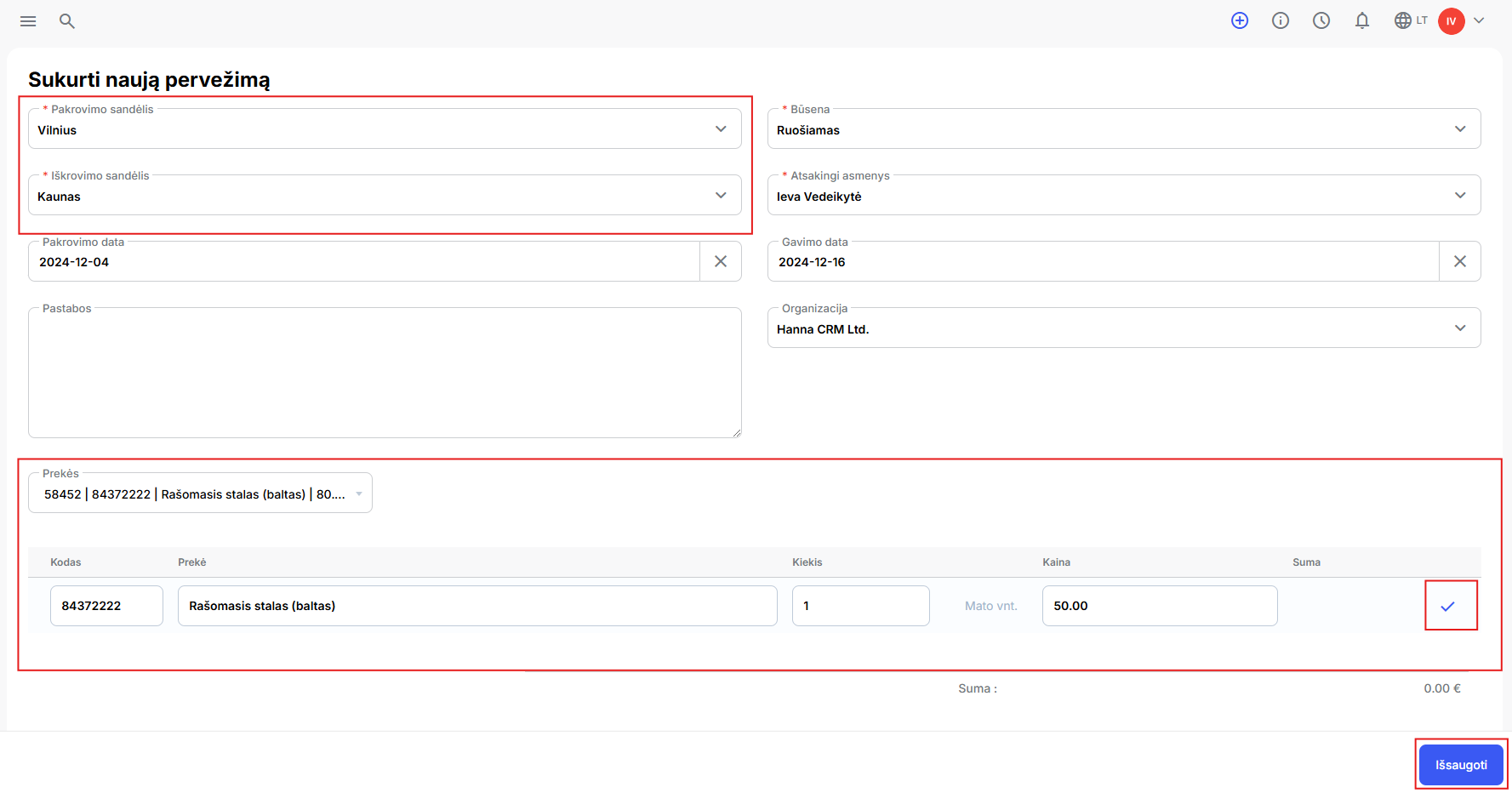Confirm the product row with checkmark
1512x793 pixels.
(x=1448, y=606)
